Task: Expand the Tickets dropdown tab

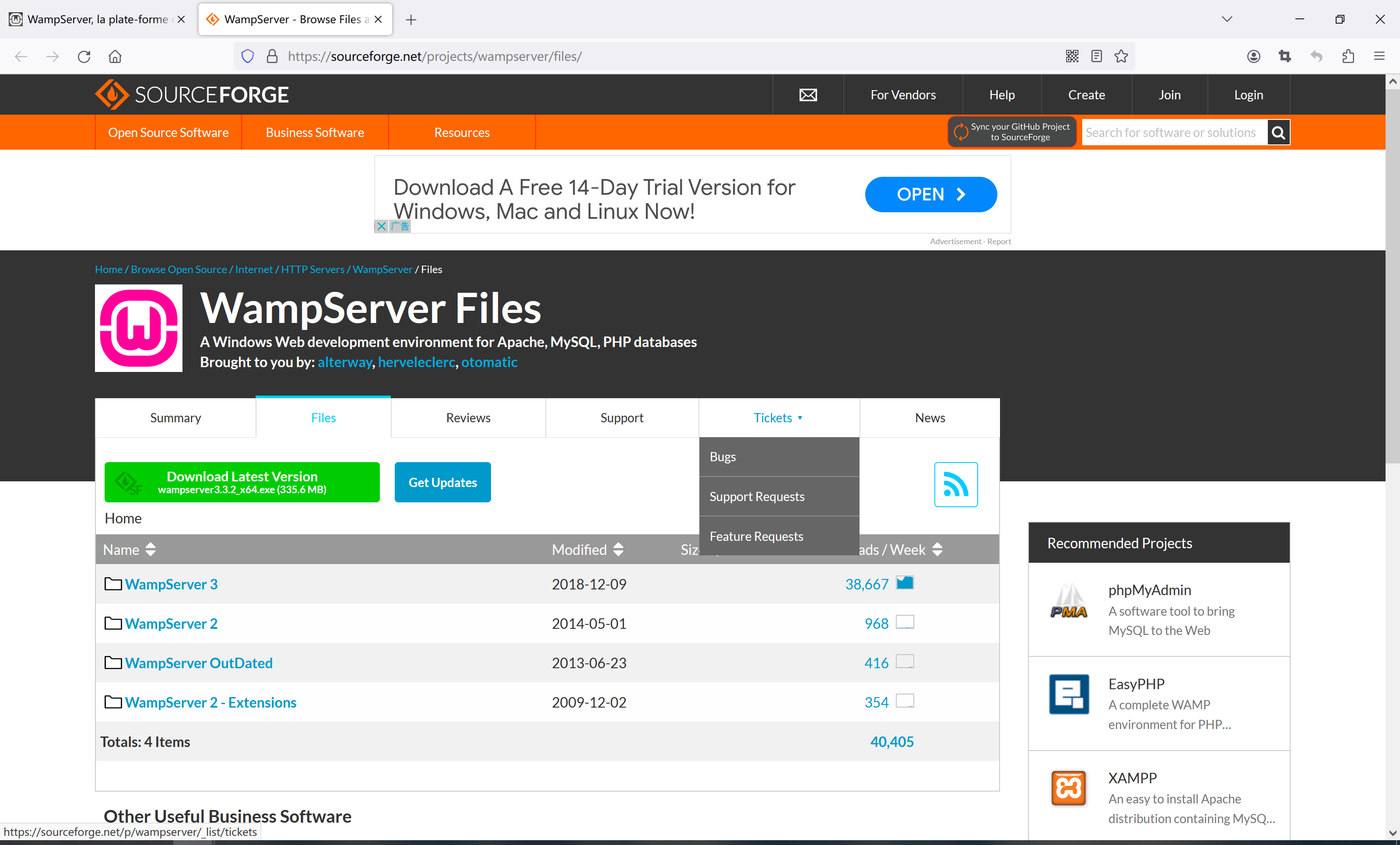Action: [779, 417]
